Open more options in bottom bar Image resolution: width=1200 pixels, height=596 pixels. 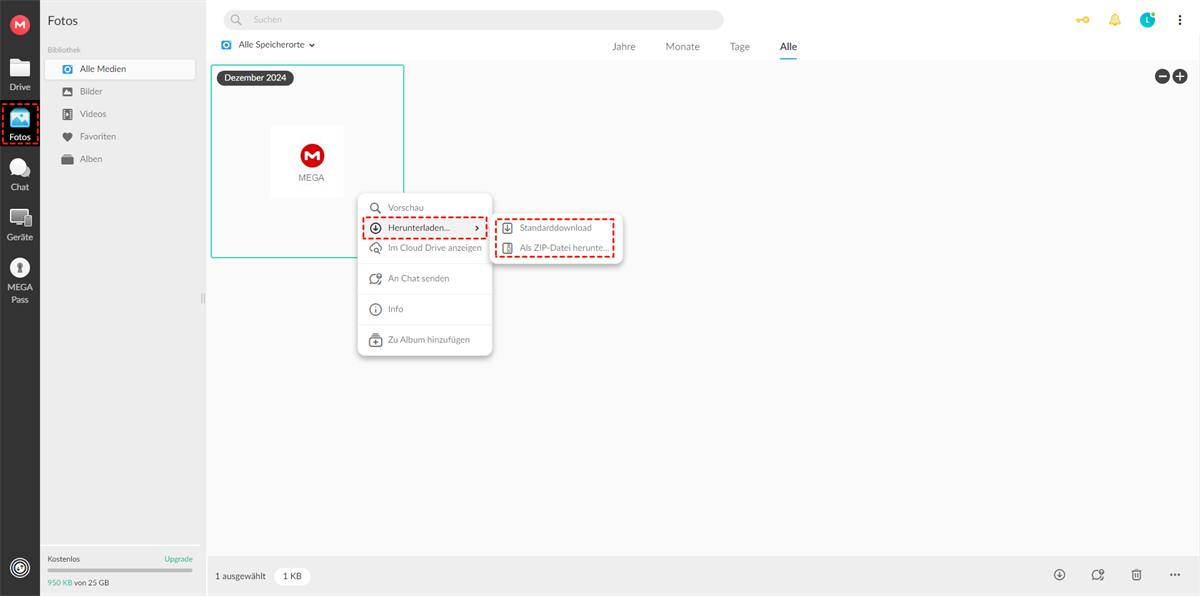pyautogui.click(x=1175, y=575)
